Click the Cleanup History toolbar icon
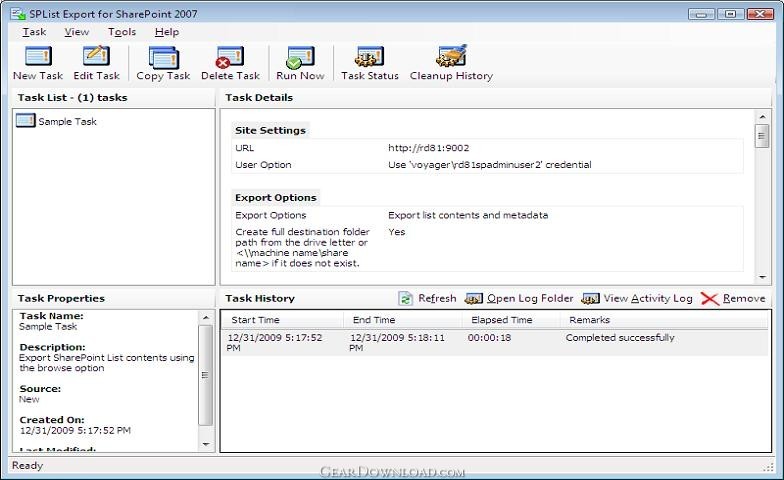The height and width of the screenshot is (480, 784). coord(452,56)
